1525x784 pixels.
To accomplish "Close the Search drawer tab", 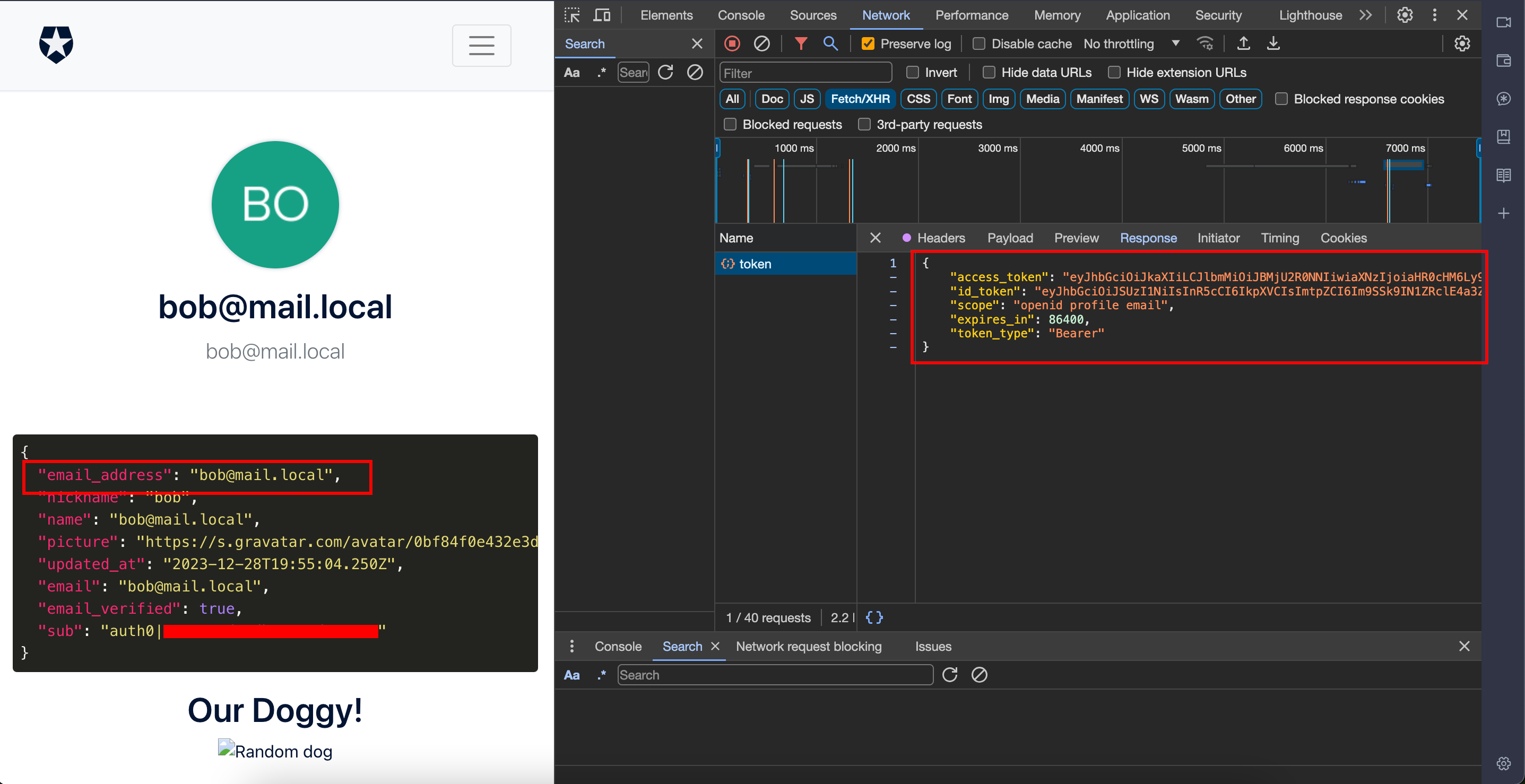I will click(x=715, y=647).
